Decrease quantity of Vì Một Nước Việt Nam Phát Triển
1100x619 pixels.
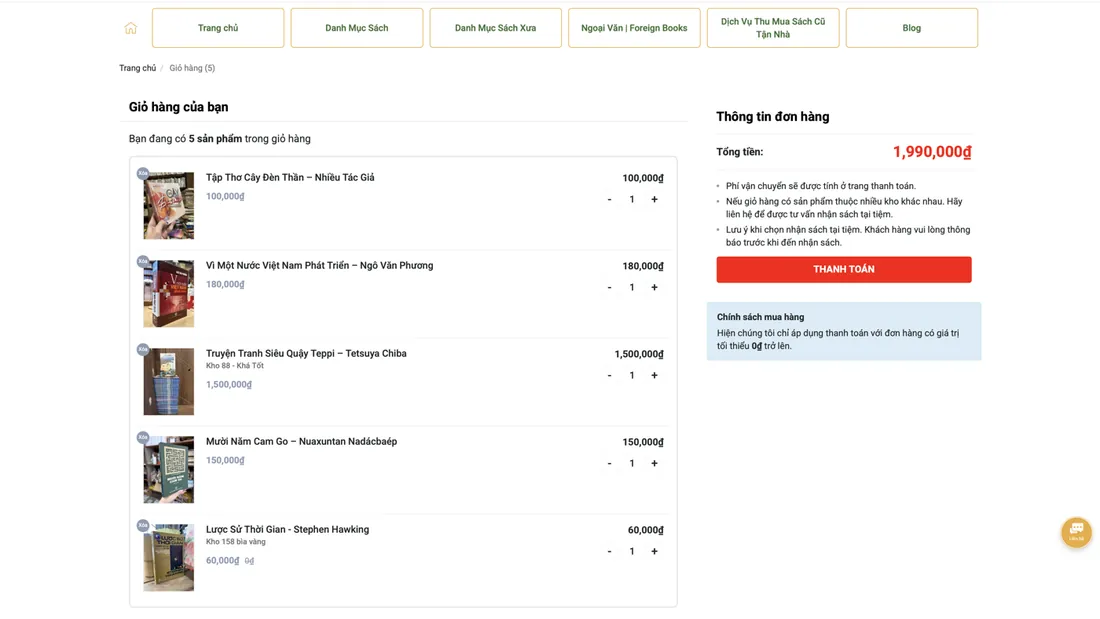pyautogui.click(x=609, y=287)
